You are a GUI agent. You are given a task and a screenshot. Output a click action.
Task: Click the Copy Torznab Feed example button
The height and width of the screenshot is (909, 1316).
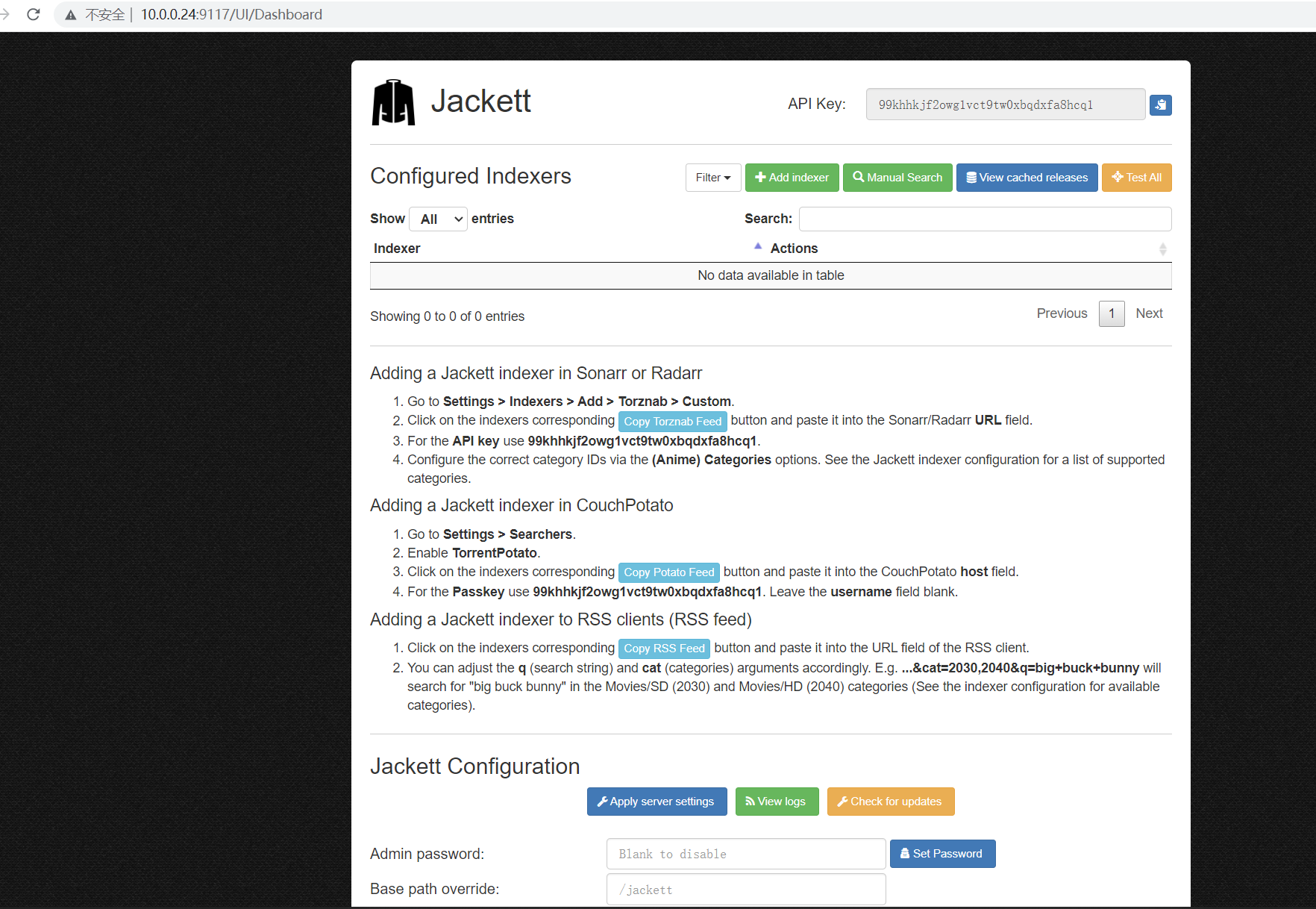672,422
